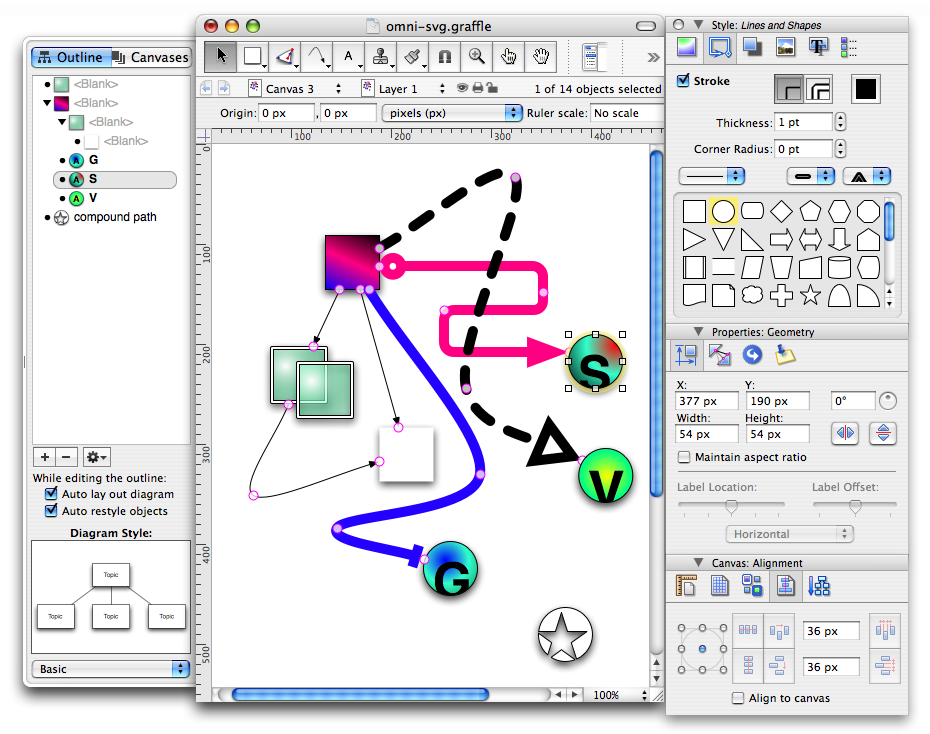930x734 pixels.
Task: Select the compound path outline item
Action: click(x=115, y=217)
